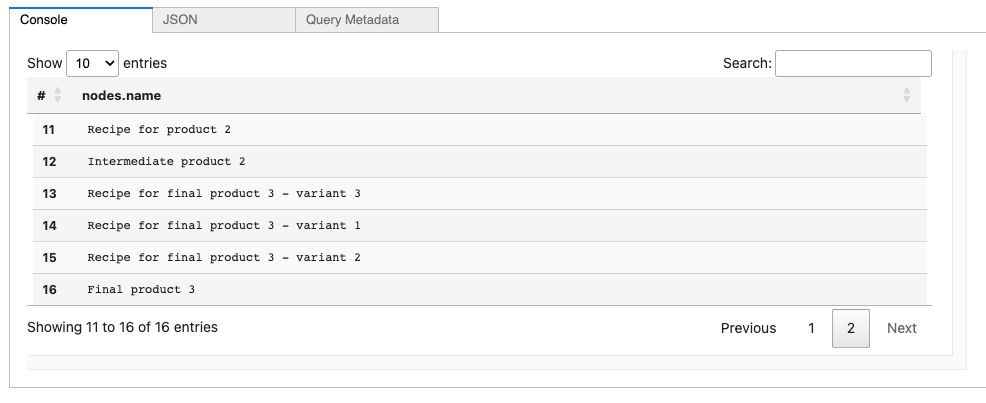The image size is (986, 403).
Task: Open the Query Metadata tab
Action: (367, 19)
